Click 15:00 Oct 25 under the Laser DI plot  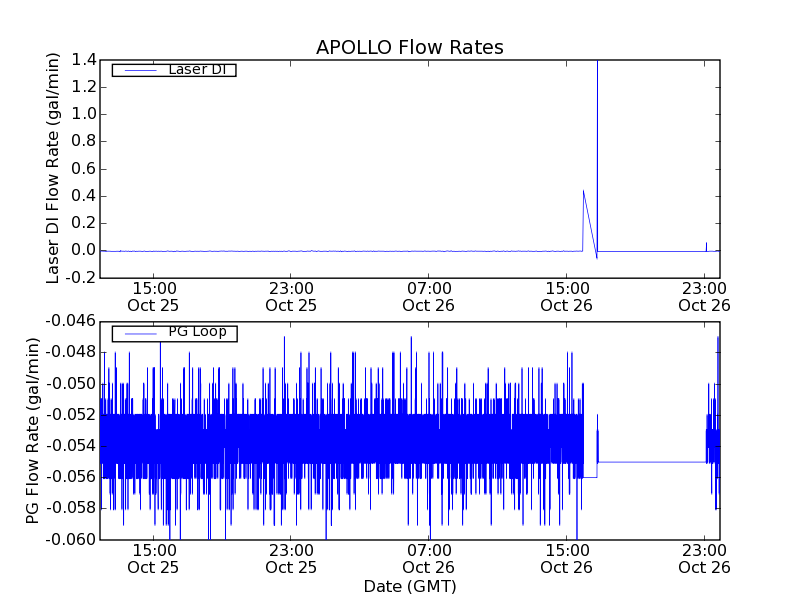[153, 297]
